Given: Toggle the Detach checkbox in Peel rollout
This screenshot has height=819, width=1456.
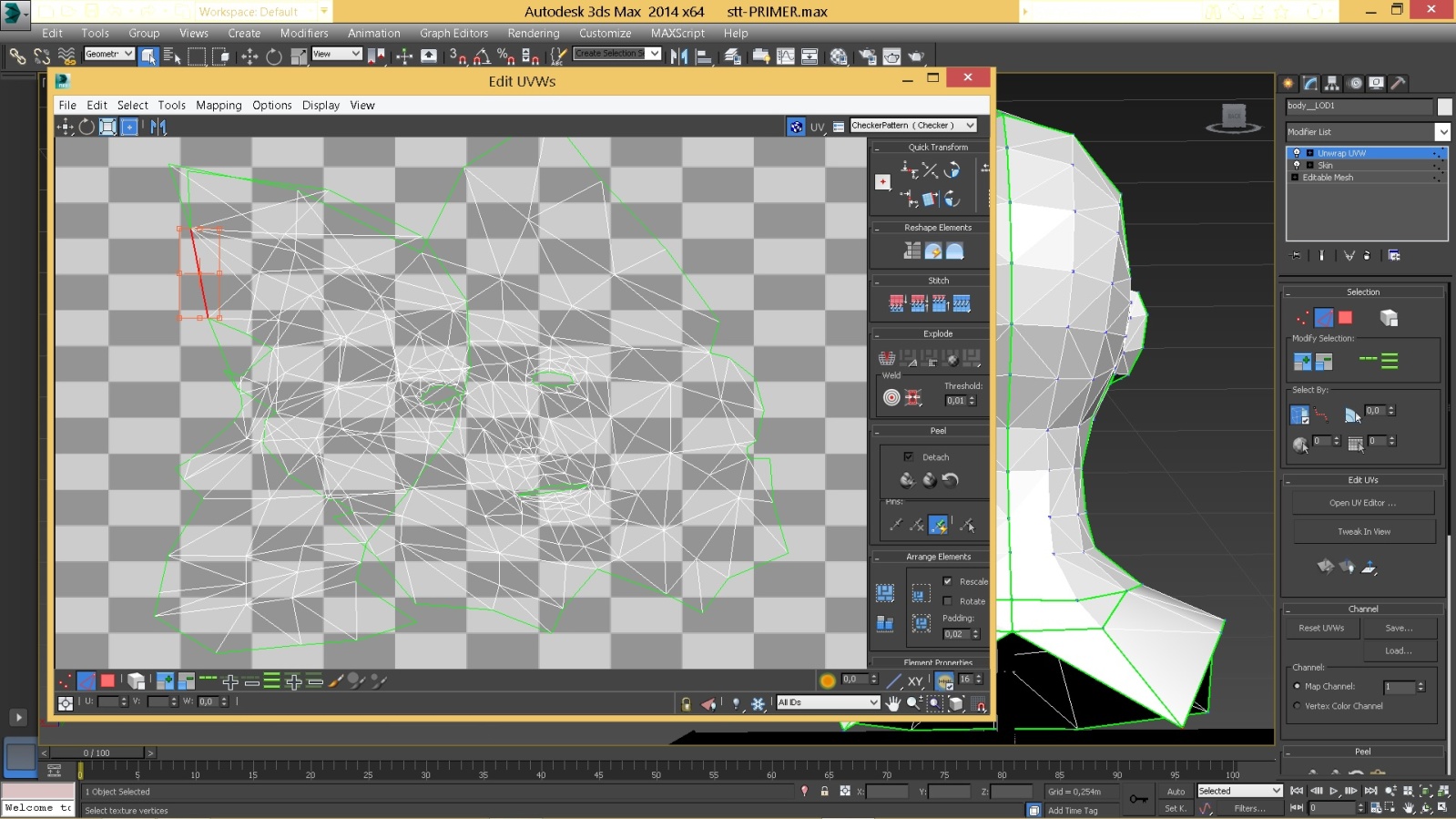Looking at the screenshot, I should click(x=908, y=456).
